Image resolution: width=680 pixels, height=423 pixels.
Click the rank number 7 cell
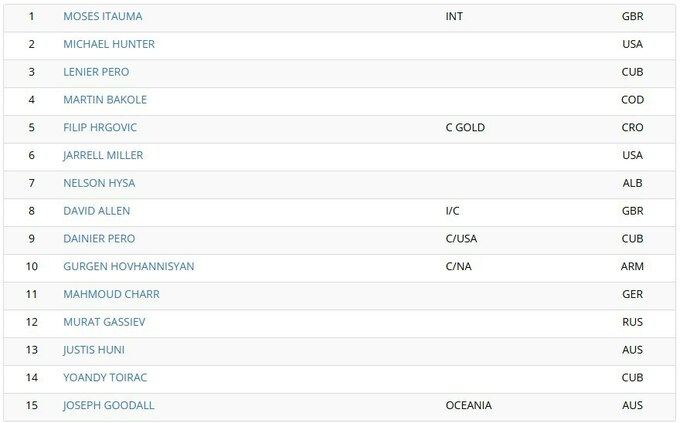[x=32, y=183]
